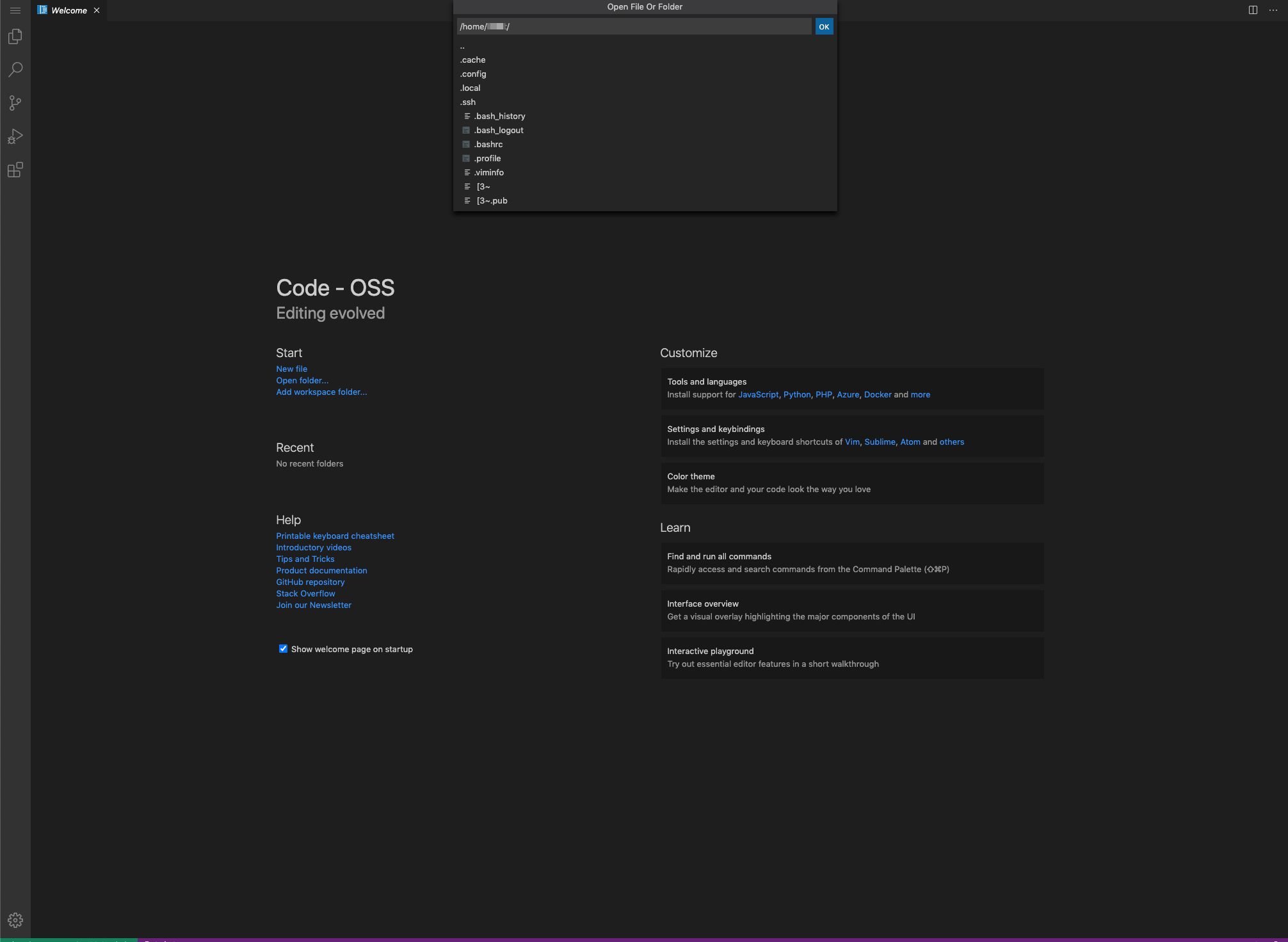Open the GitHub repository link
Image resolution: width=1288 pixels, height=942 pixels.
(x=310, y=582)
